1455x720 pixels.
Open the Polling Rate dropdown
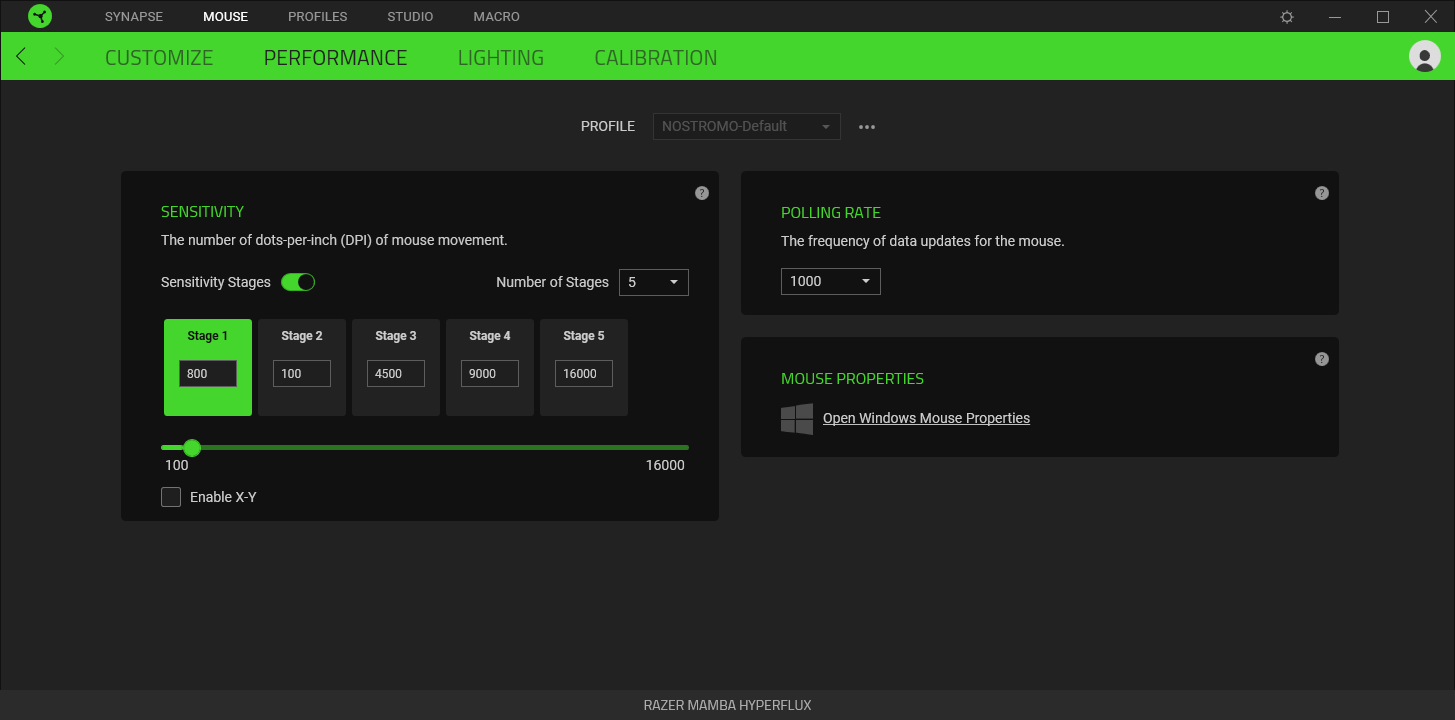click(830, 281)
